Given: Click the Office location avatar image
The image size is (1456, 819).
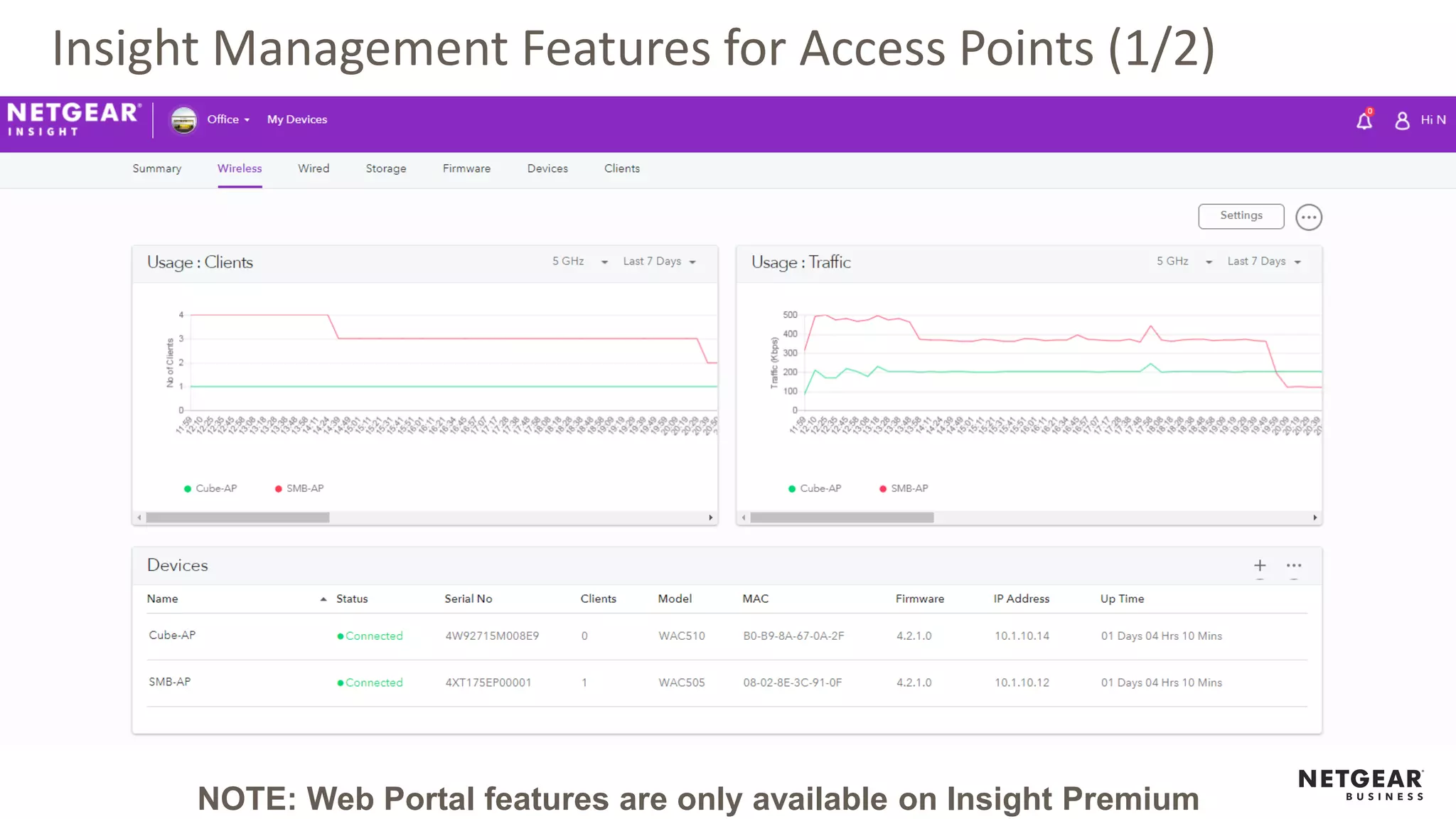Looking at the screenshot, I should click(184, 120).
